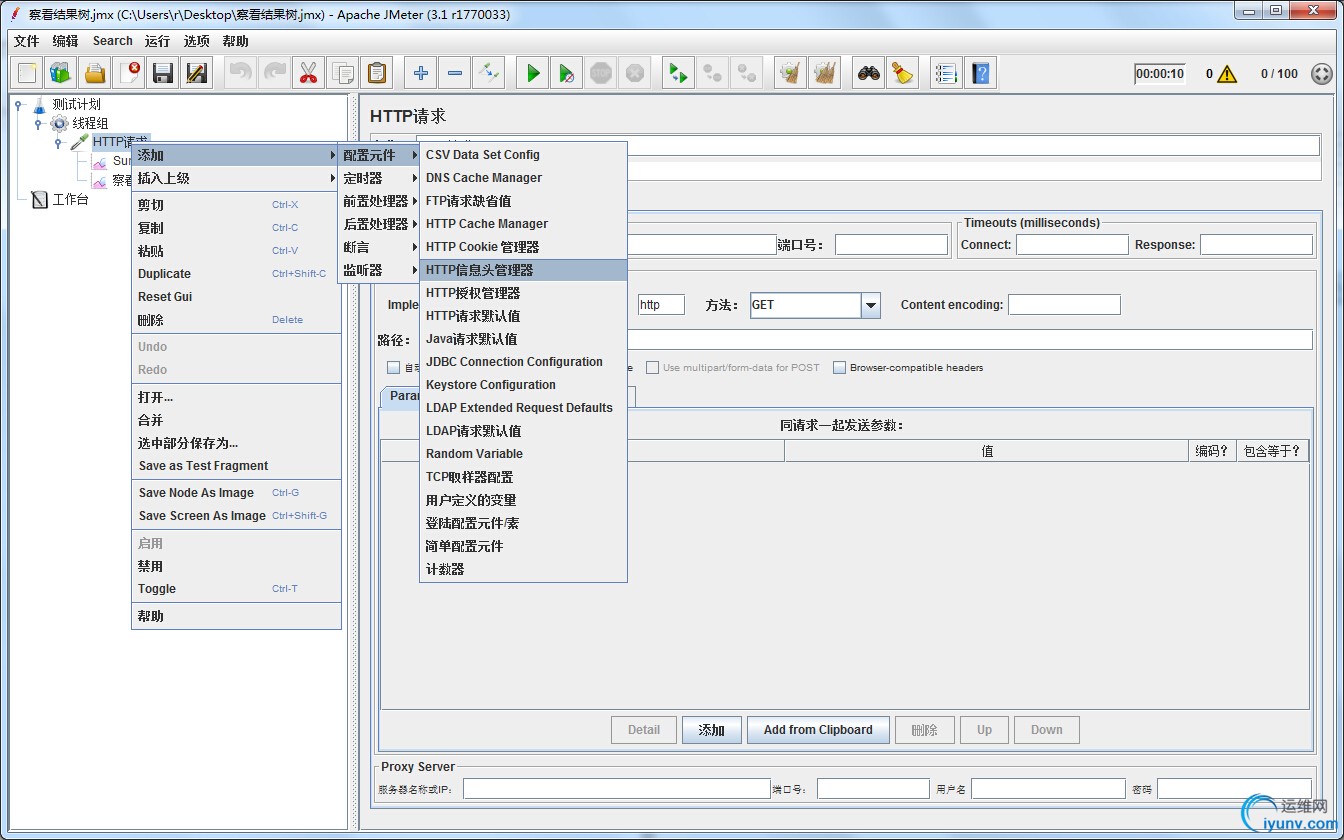Choose CSV Data Set Config

(x=523, y=155)
